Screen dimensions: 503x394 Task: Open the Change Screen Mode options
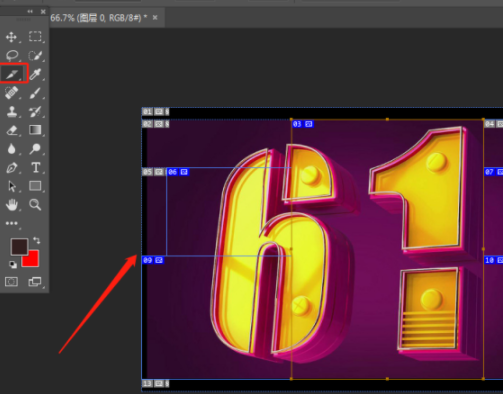[35, 282]
